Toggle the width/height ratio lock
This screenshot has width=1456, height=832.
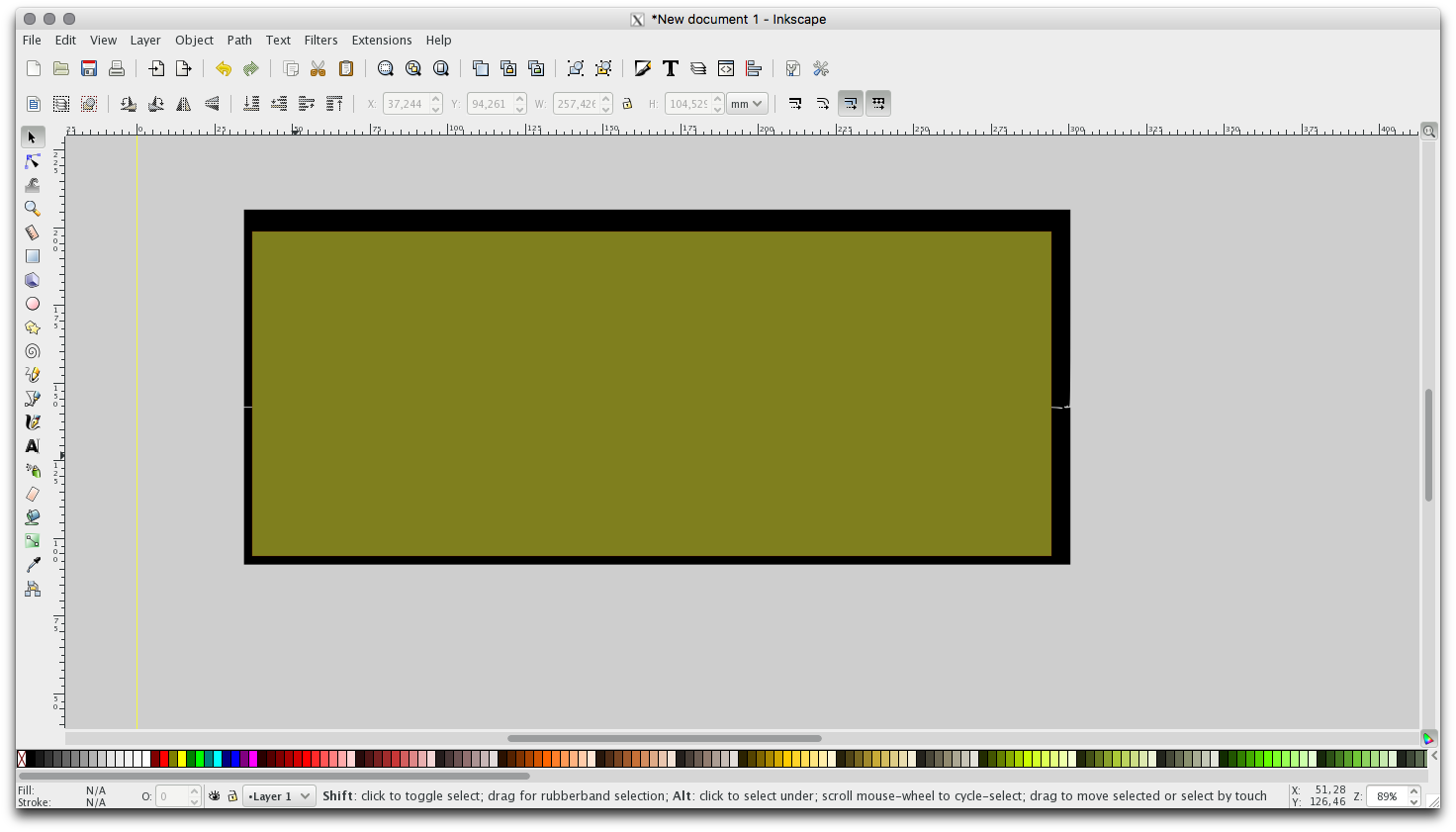[x=627, y=104]
